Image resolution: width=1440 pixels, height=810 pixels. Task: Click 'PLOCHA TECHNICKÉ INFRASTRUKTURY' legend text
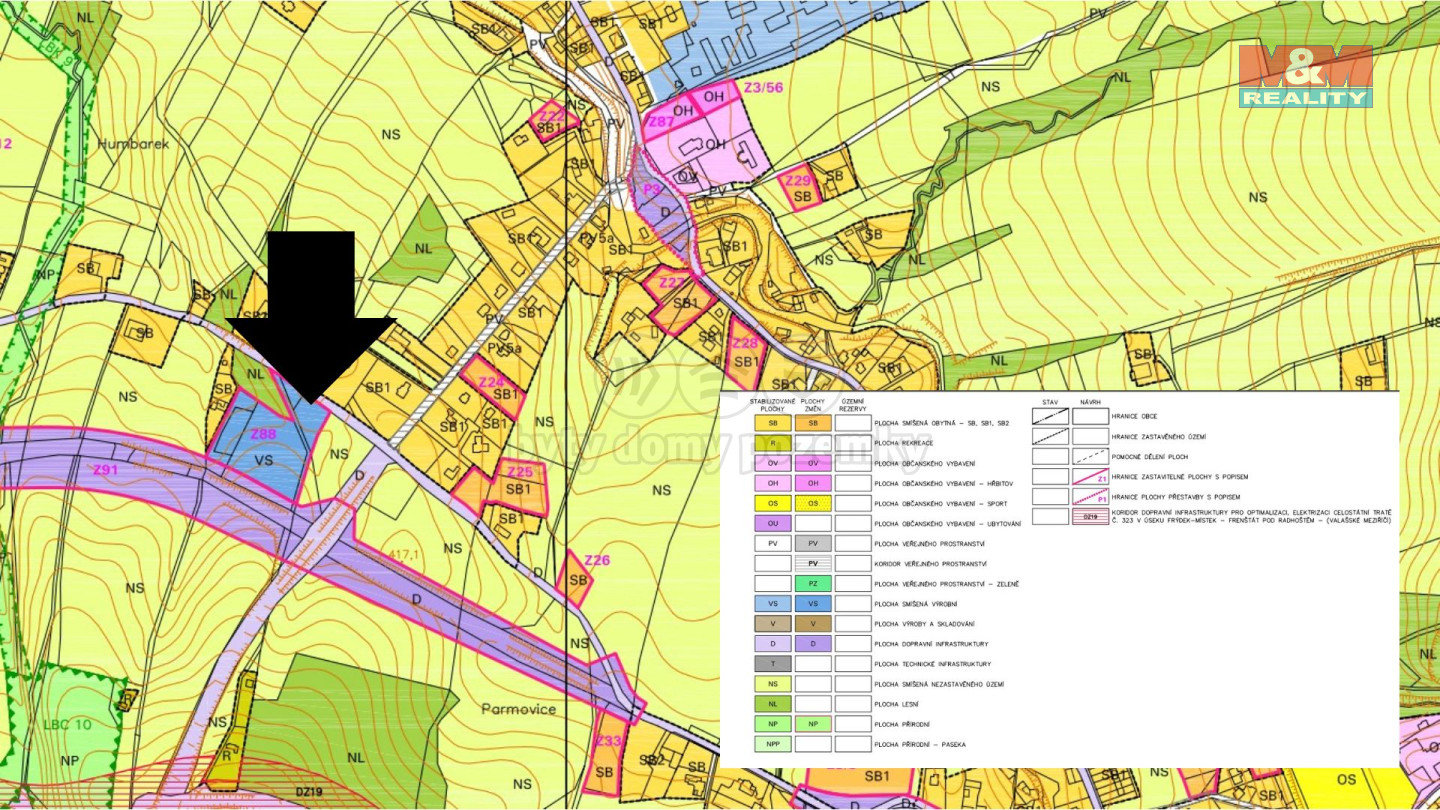[x=932, y=663]
